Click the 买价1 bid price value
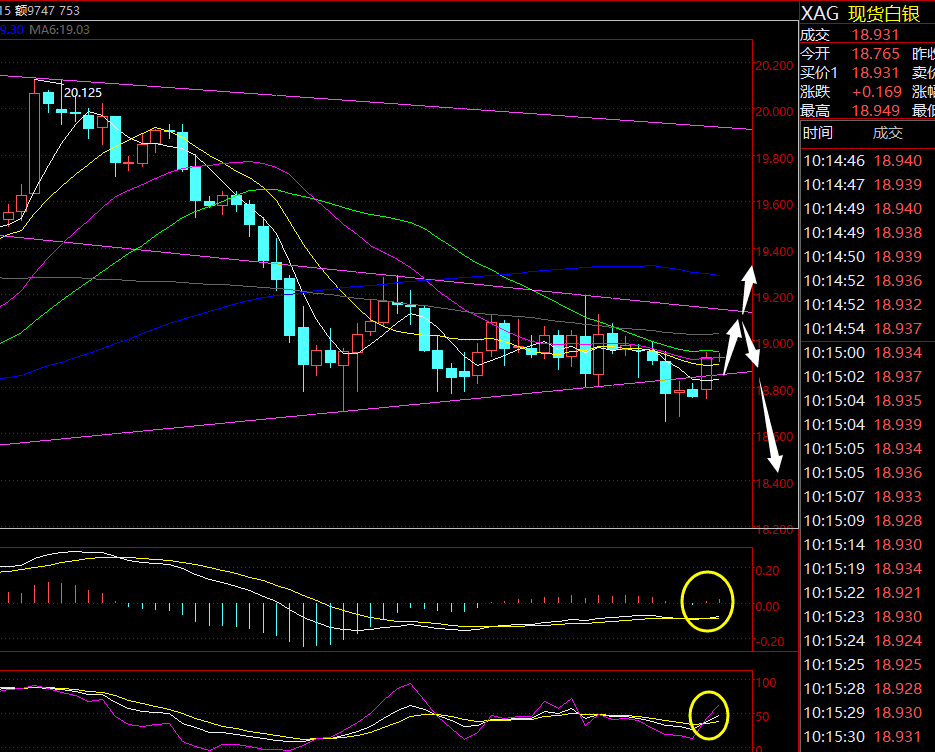 tap(873, 73)
